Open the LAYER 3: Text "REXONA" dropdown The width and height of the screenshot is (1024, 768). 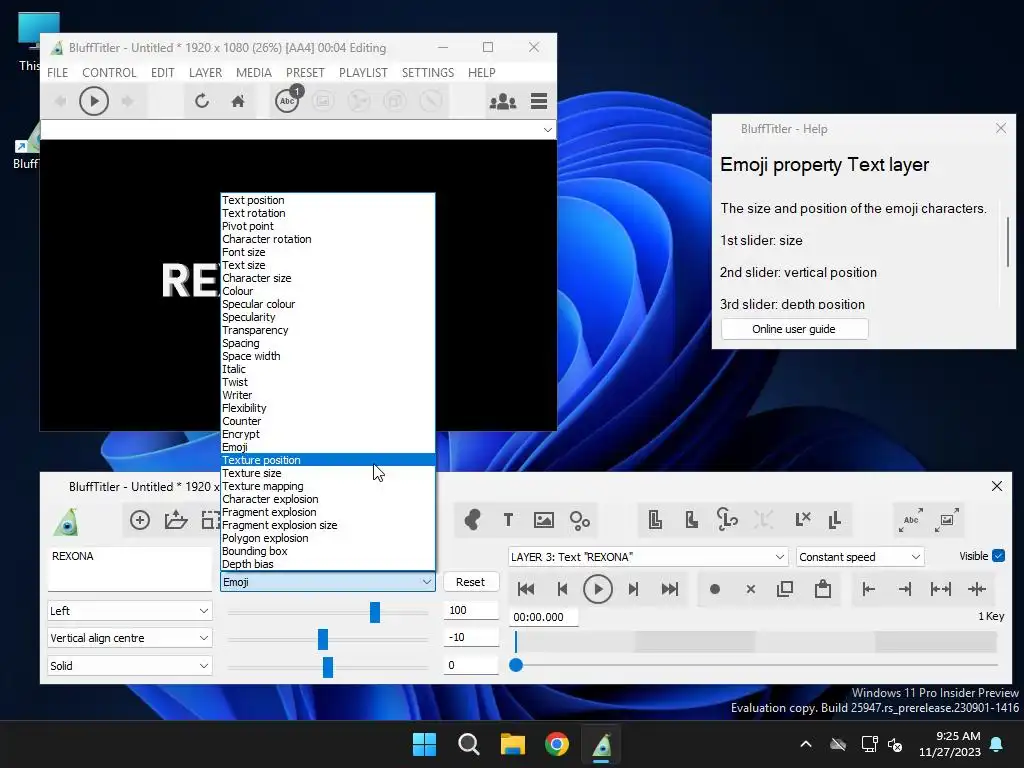[x=648, y=556]
